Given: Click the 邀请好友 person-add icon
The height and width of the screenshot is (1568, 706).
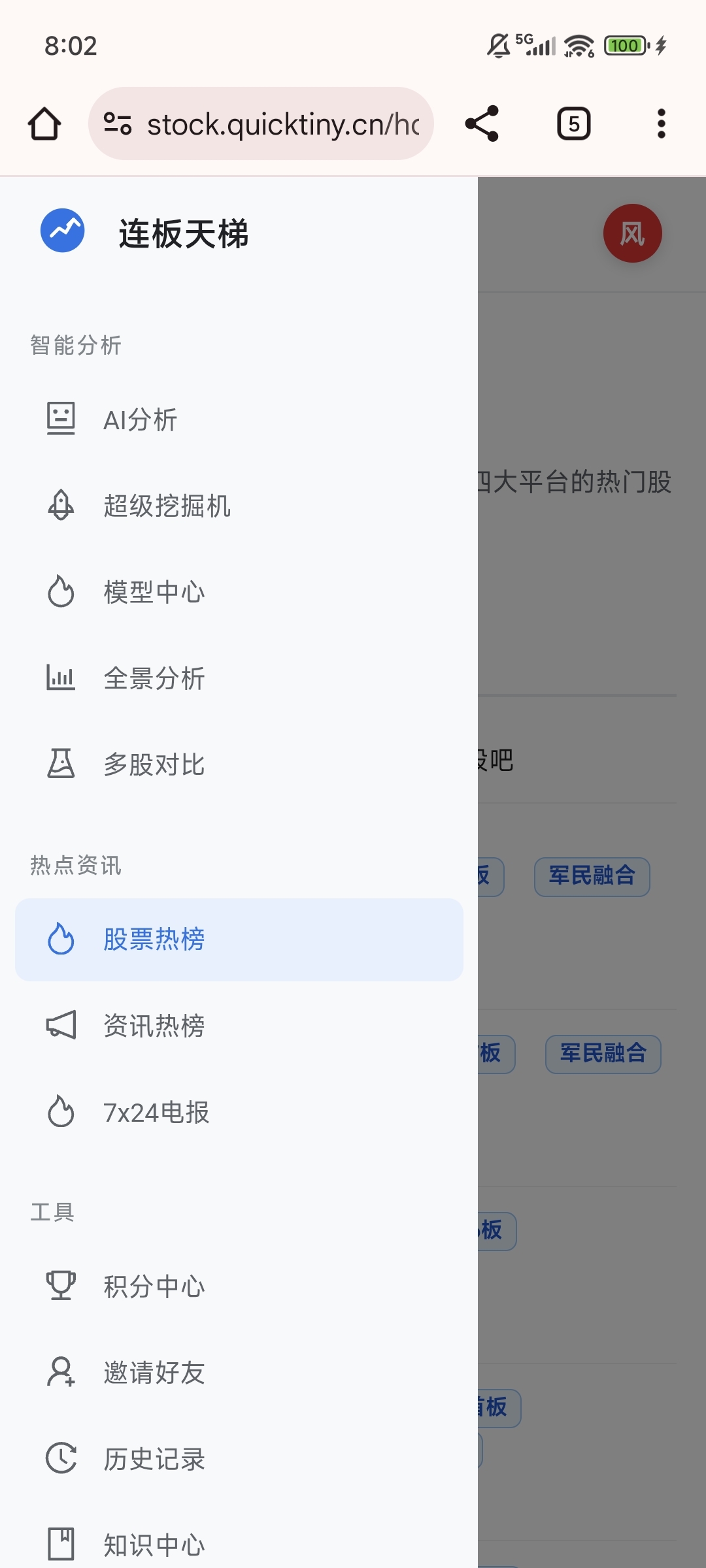Looking at the screenshot, I should [x=61, y=1371].
